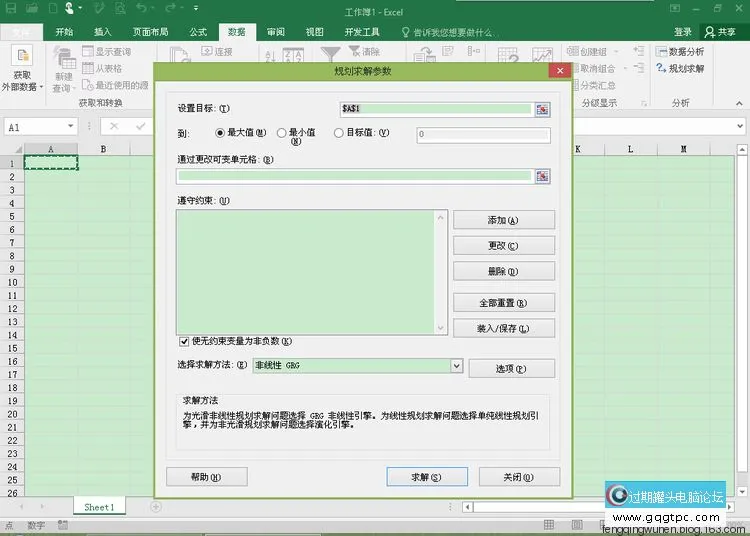The width and height of the screenshot is (750, 536).
Task: Click the 共享 share icon
Action: (720, 32)
